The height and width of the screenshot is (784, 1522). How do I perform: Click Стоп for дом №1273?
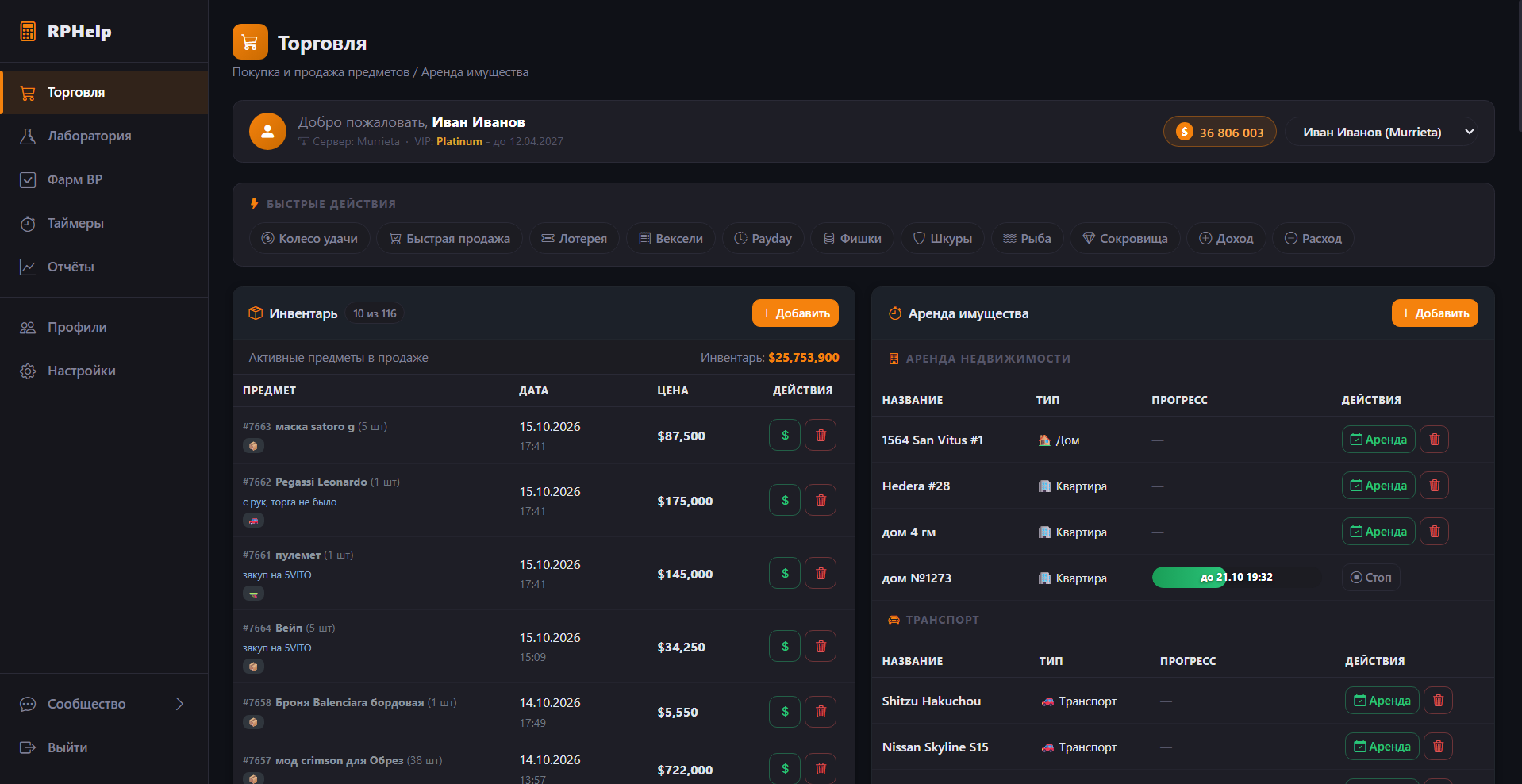[1370, 577]
